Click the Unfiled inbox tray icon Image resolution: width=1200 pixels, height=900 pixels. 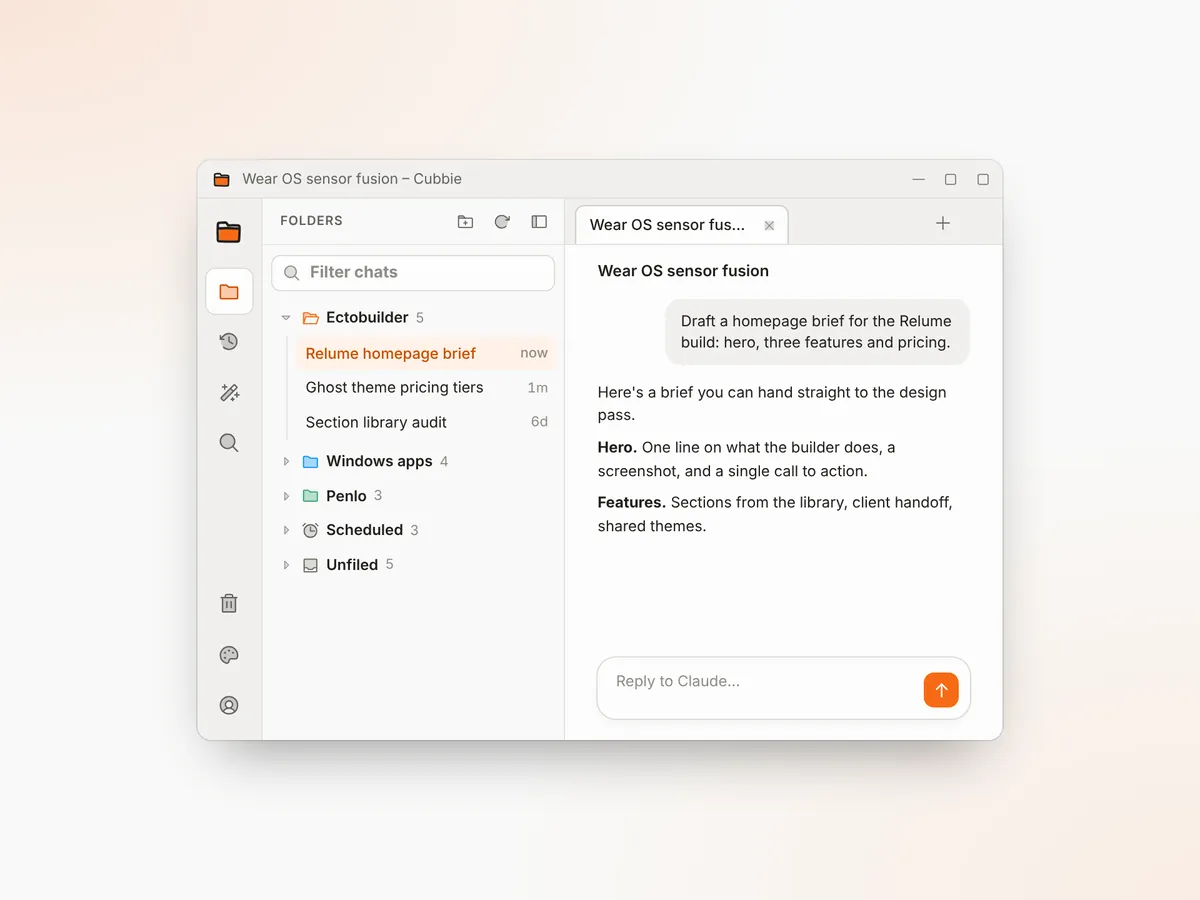(x=310, y=565)
